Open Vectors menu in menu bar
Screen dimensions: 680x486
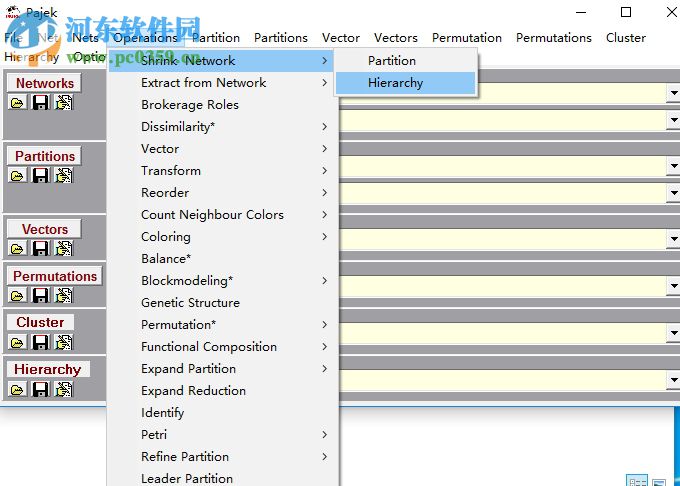click(396, 38)
